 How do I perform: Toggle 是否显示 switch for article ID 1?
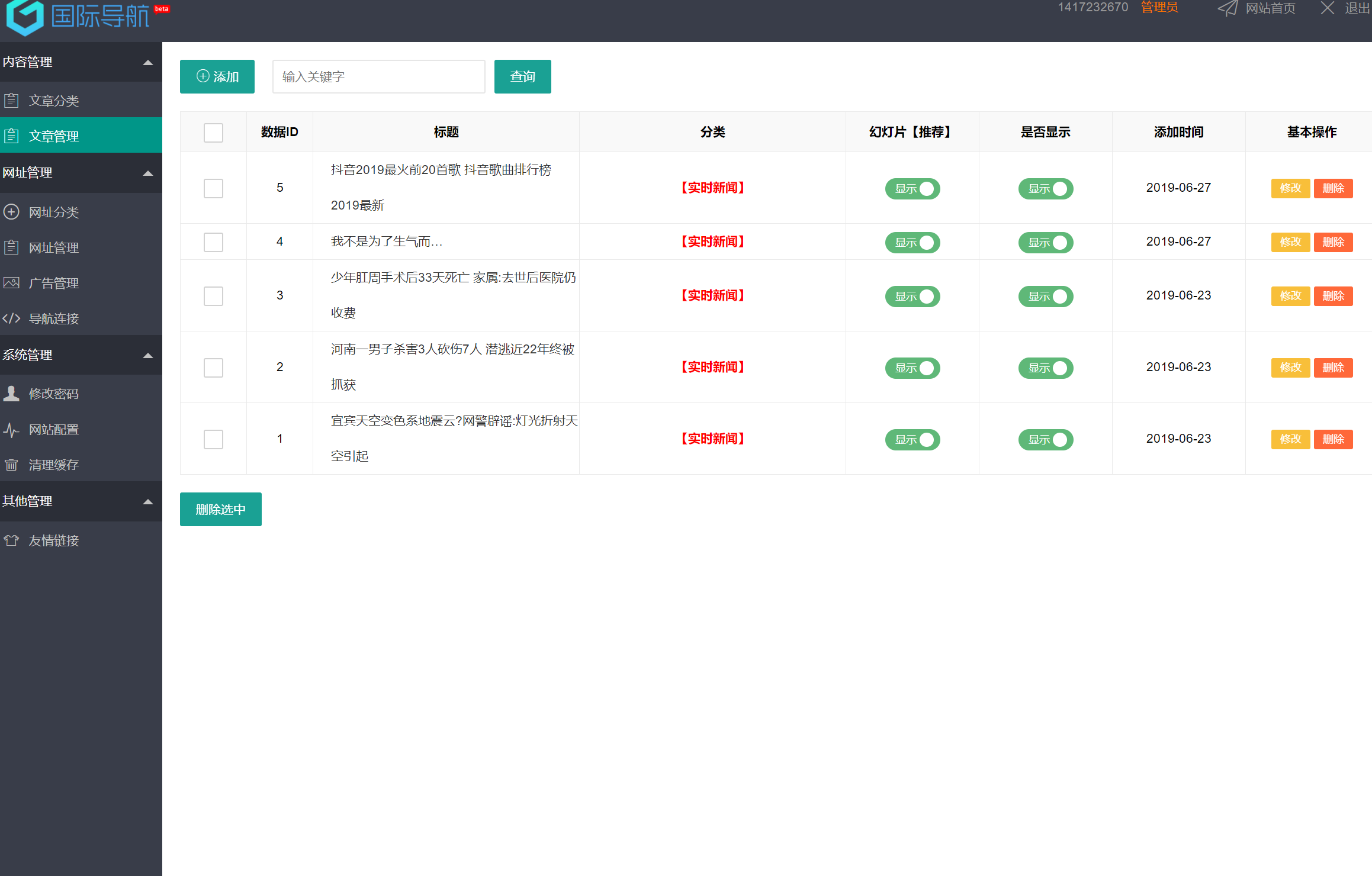tap(1045, 439)
